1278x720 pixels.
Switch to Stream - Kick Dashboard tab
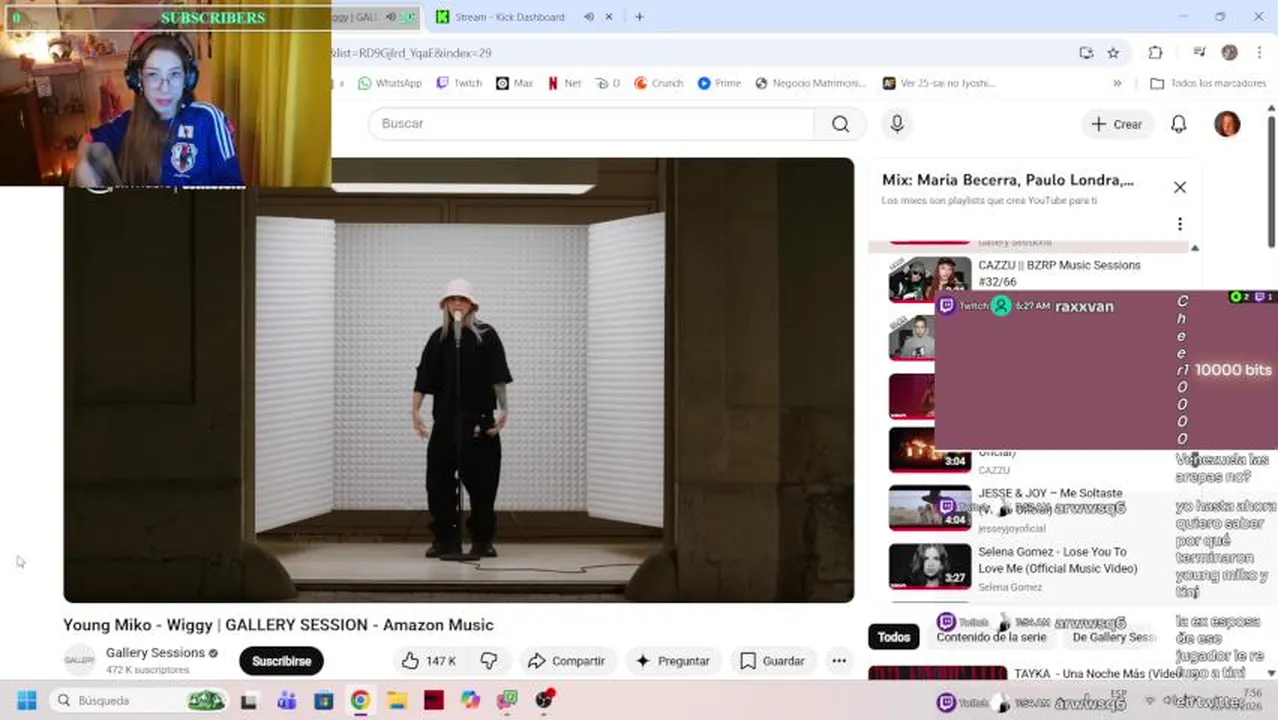[510, 17]
